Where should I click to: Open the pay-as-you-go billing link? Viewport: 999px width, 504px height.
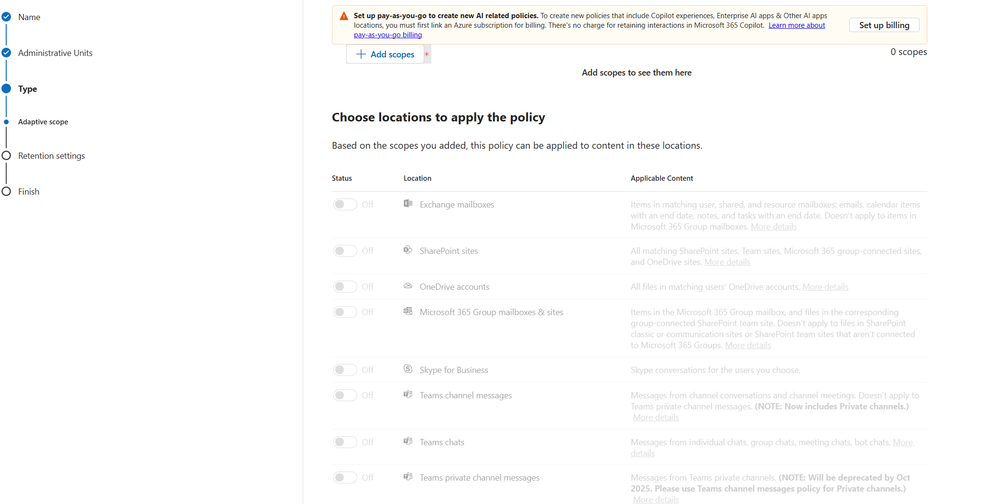coord(388,35)
